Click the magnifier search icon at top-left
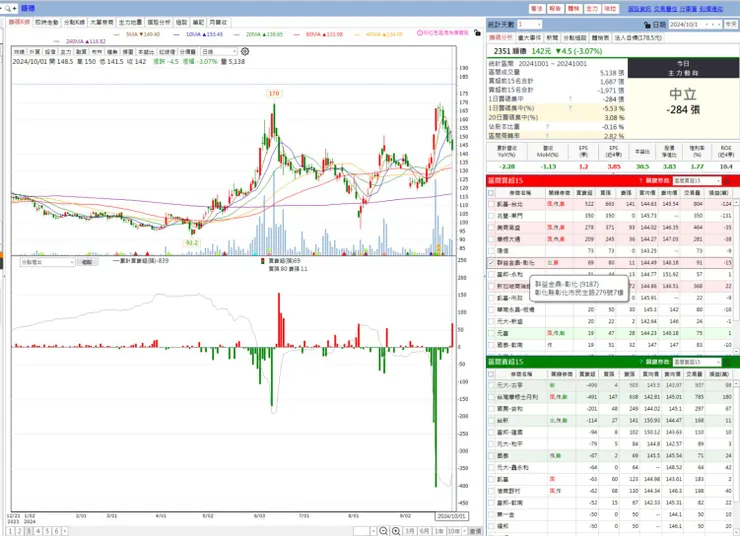740x536 pixels. tap(8, 8)
